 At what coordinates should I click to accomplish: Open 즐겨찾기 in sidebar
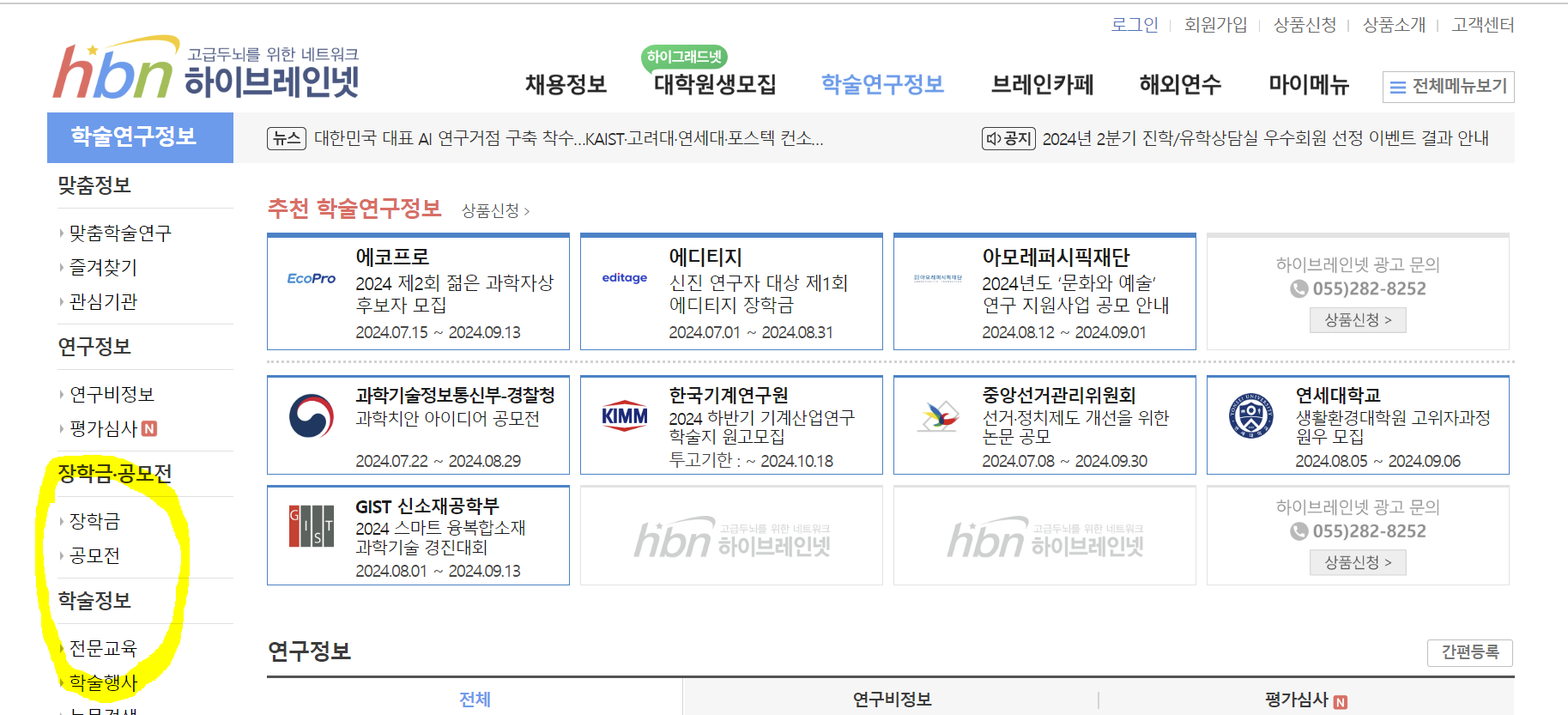tap(103, 268)
